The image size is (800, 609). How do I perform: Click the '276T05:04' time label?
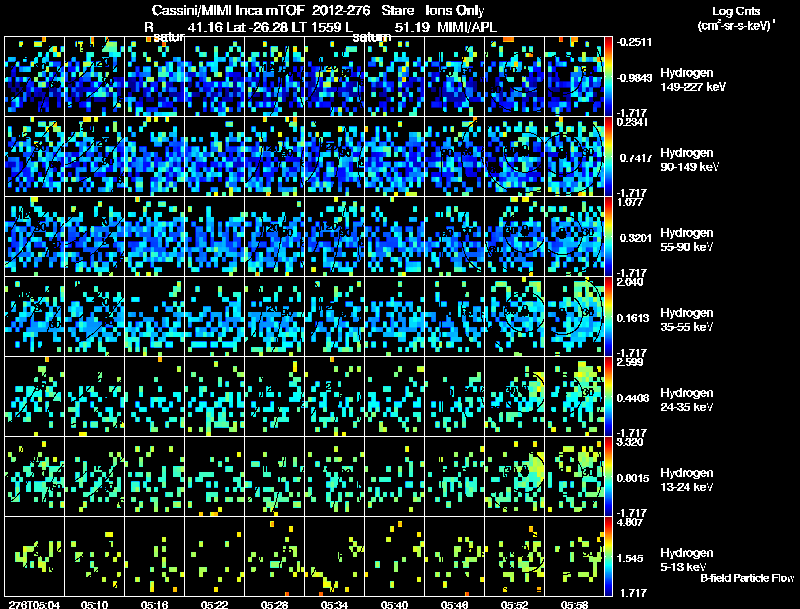click(x=34, y=604)
